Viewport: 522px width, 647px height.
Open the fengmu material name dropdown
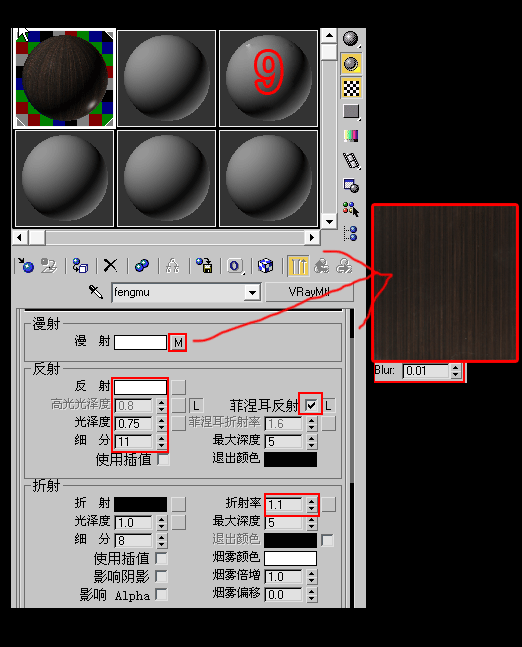252,293
